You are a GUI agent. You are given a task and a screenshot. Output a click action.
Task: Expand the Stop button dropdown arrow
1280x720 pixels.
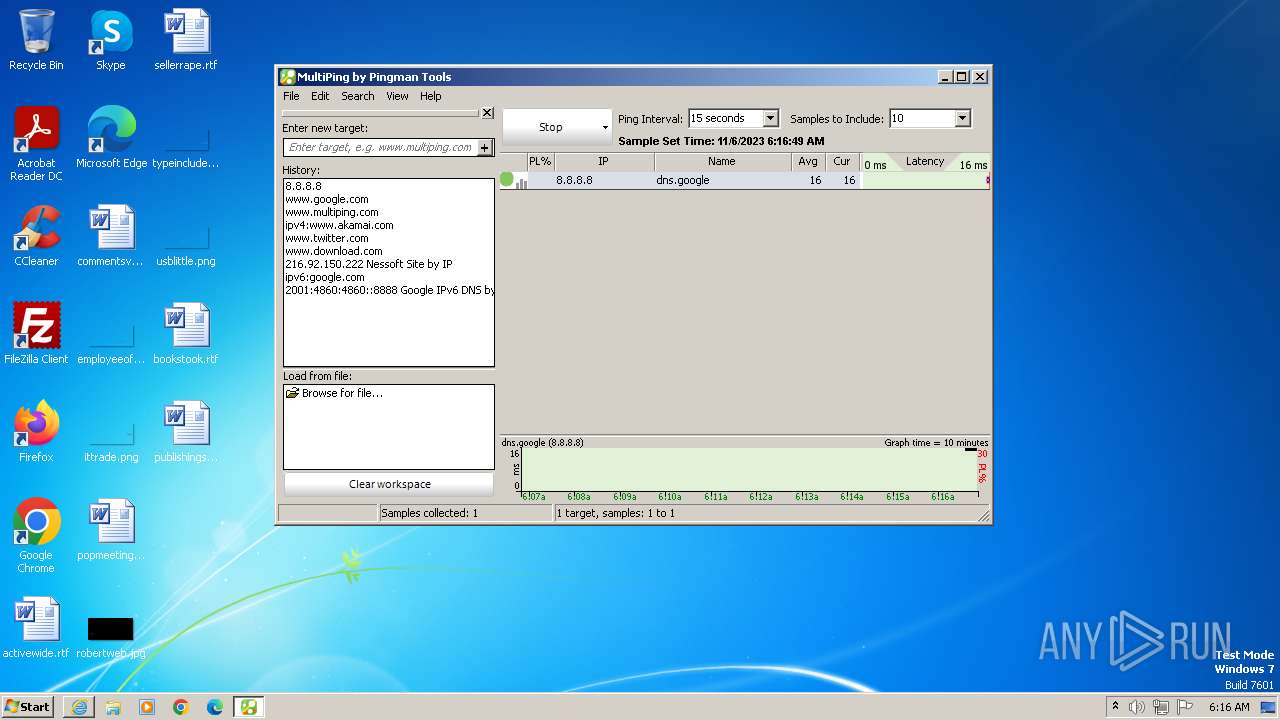click(x=605, y=128)
